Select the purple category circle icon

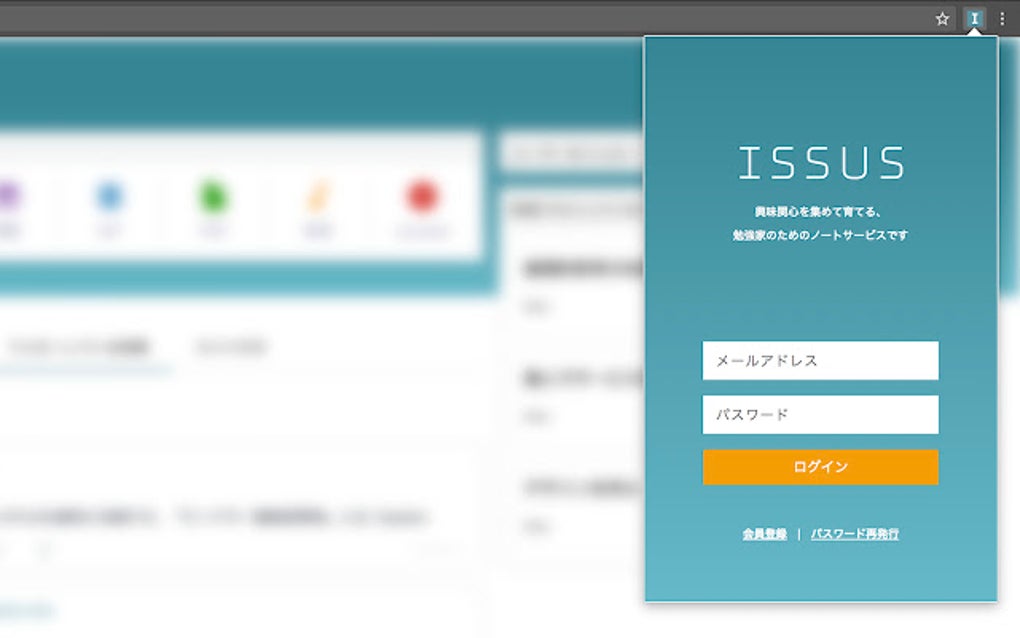[12, 192]
